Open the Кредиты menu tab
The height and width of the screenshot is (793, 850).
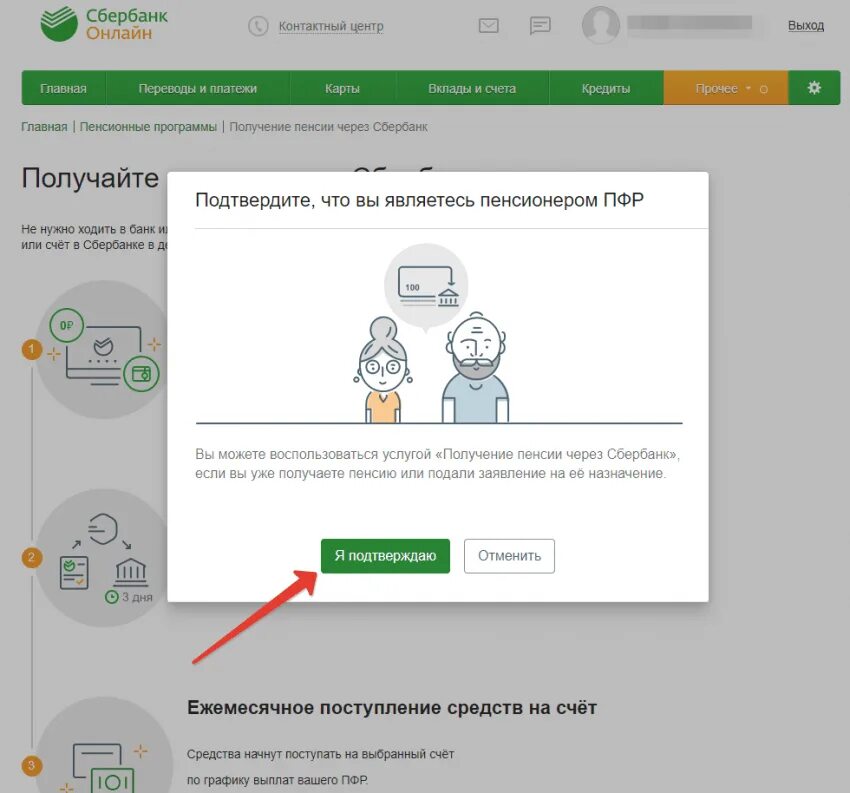point(606,88)
